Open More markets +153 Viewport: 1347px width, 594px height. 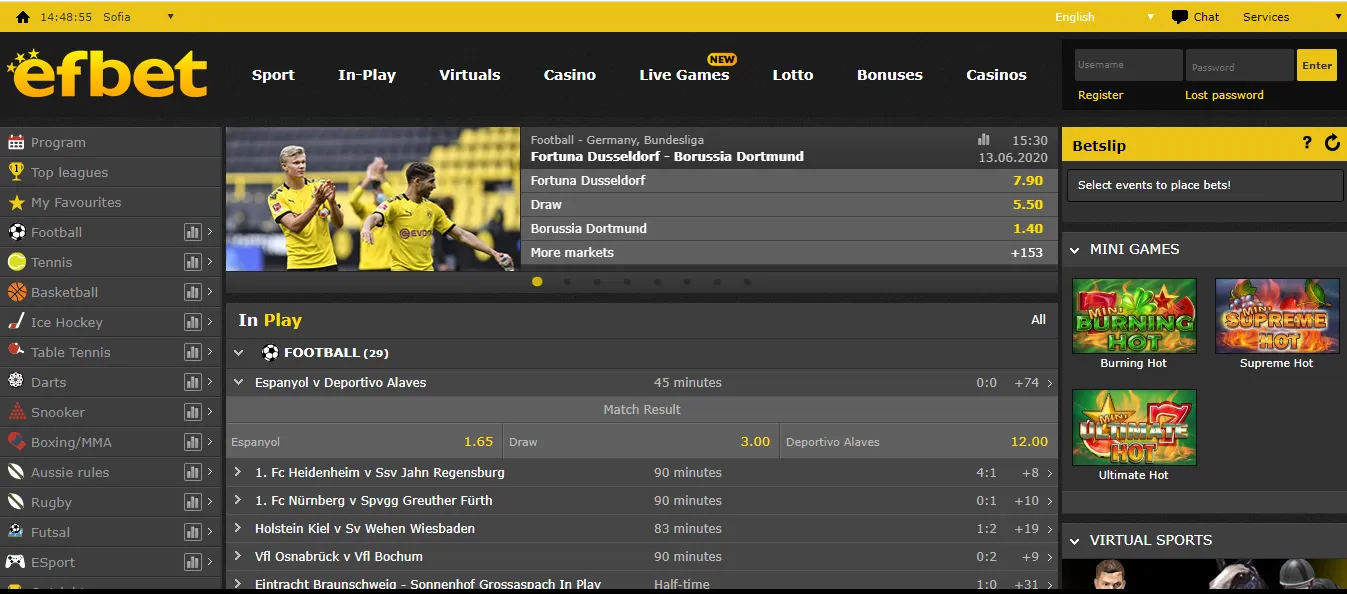click(789, 252)
